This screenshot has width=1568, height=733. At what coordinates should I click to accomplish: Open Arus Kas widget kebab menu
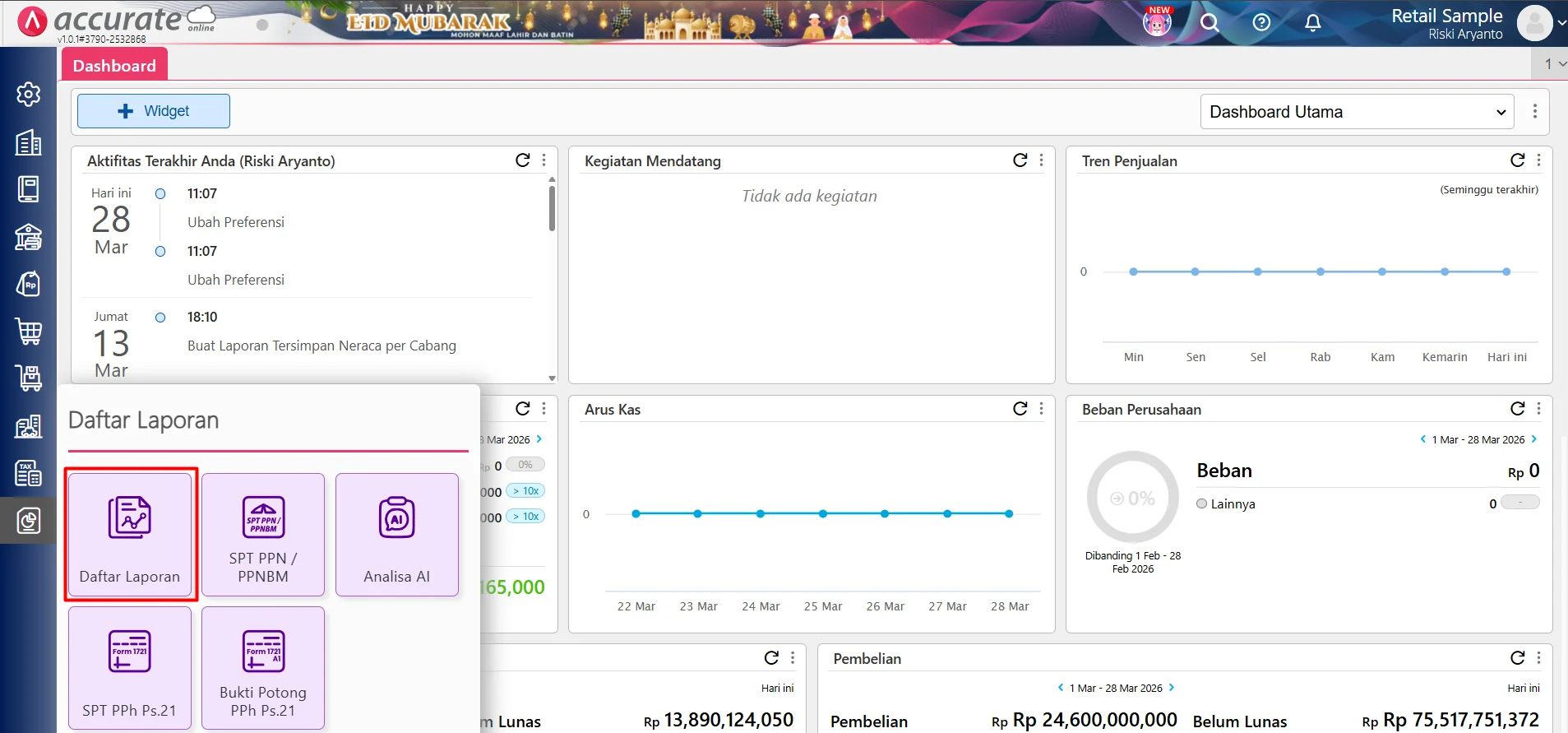point(1041,409)
